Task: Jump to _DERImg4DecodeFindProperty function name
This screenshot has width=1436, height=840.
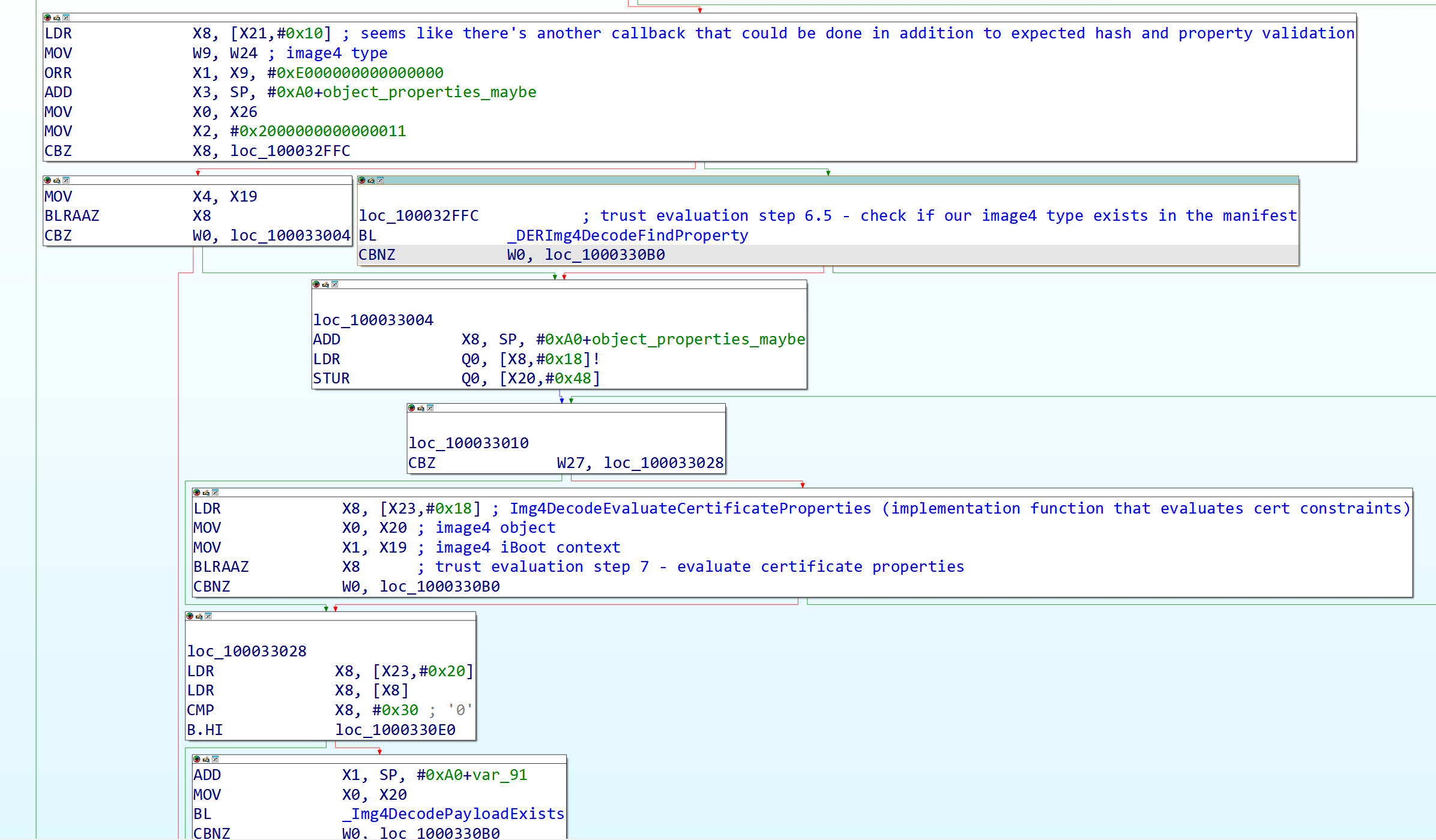Action: tap(627, 236)
